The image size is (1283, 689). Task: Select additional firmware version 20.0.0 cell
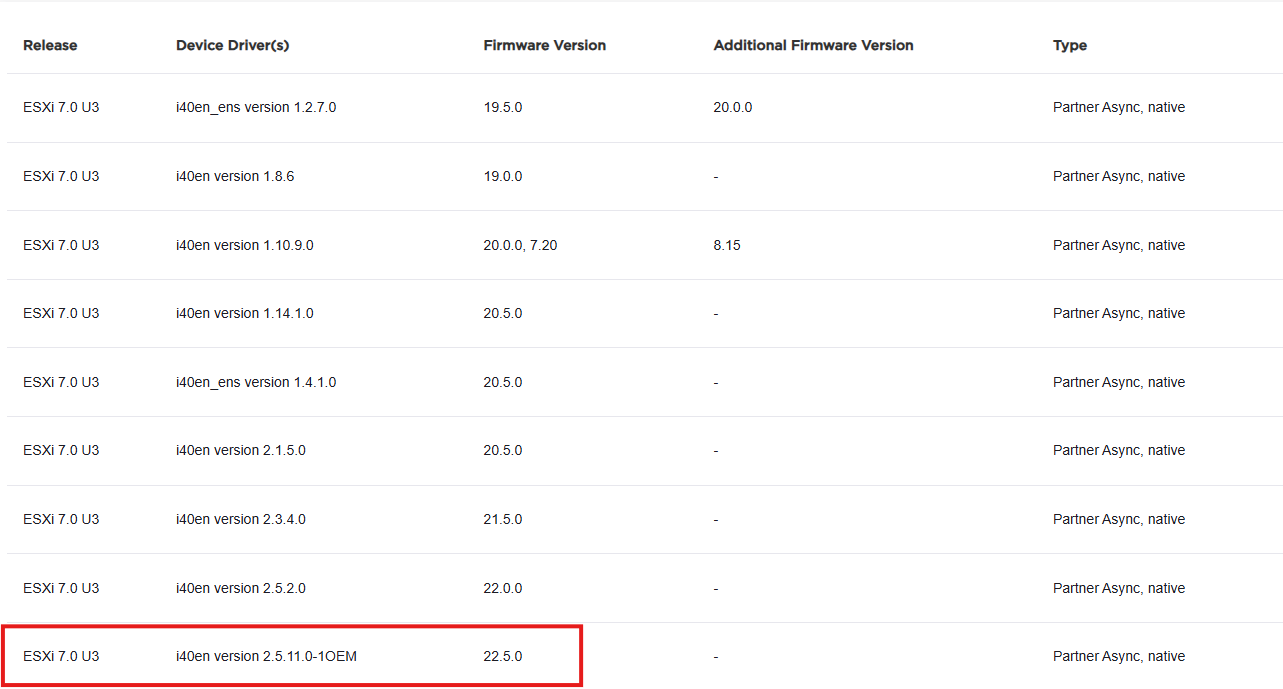[733, 107]
